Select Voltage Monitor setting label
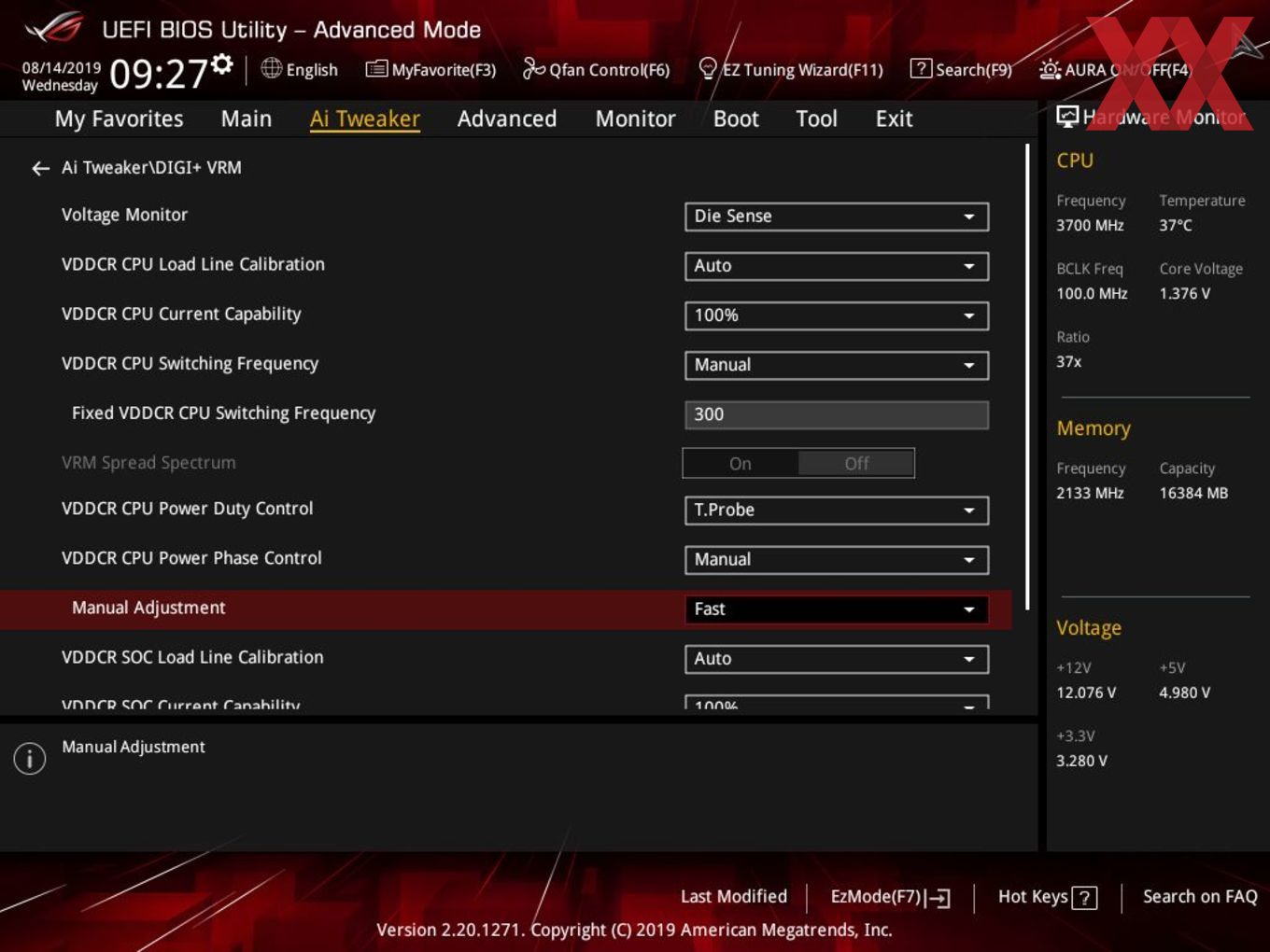Screen dimensions: 1270x952 124,215
